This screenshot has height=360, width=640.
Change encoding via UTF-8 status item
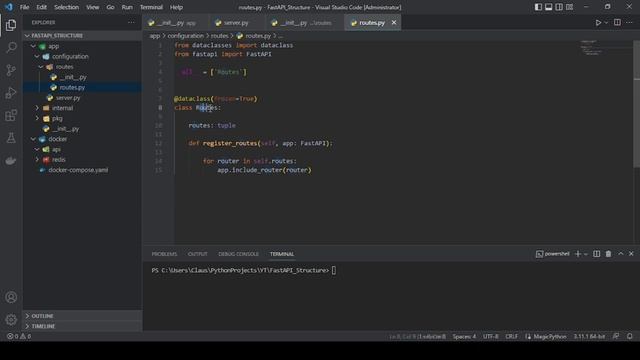pyautogui.click(x=491, y=336)
